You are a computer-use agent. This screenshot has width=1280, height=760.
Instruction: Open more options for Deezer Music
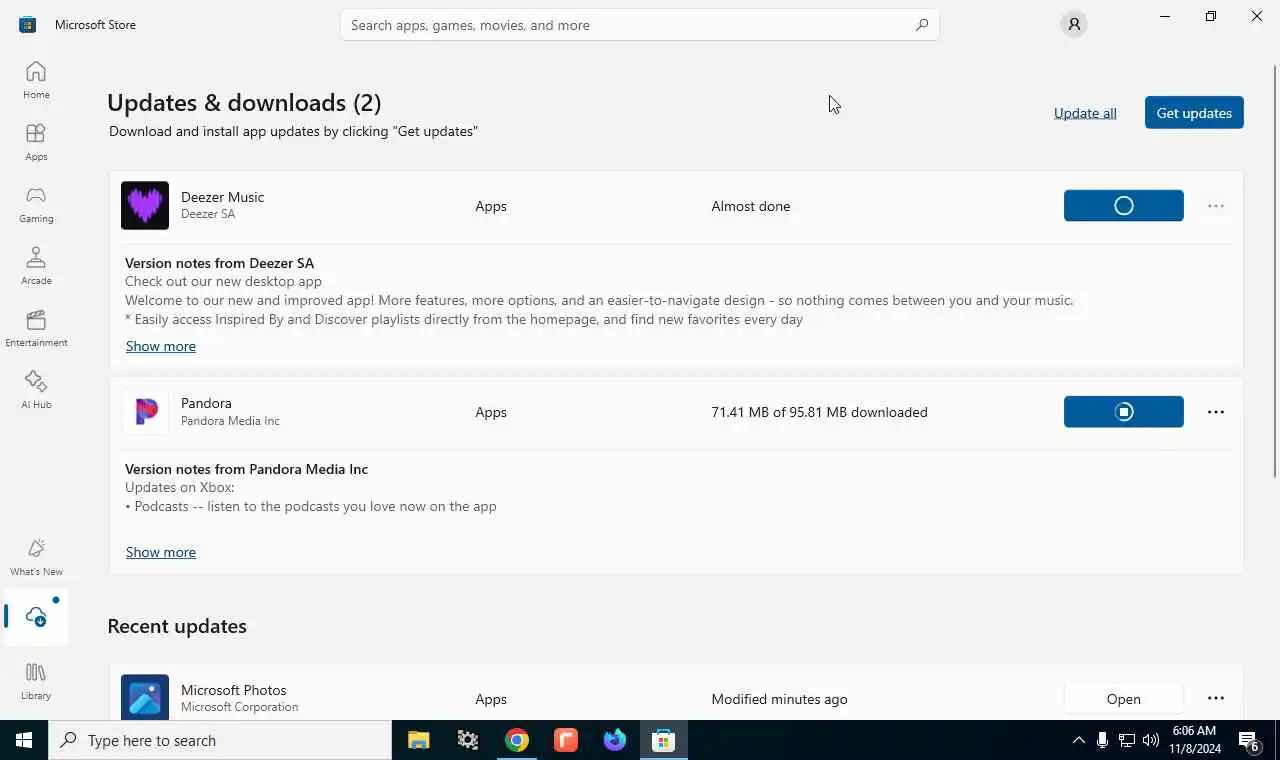[1216, 206]
